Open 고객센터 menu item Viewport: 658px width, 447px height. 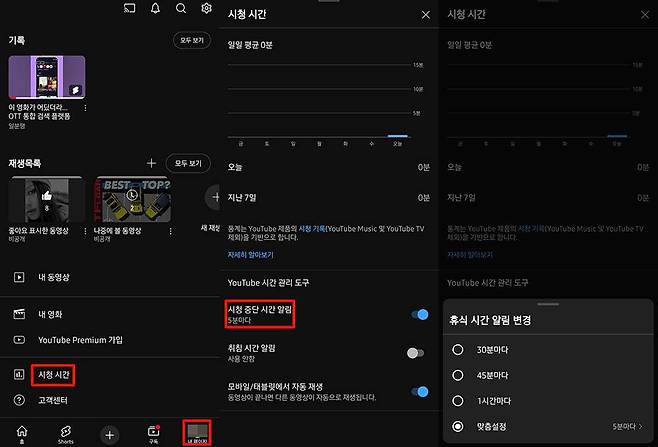click(x=110, y=400)
